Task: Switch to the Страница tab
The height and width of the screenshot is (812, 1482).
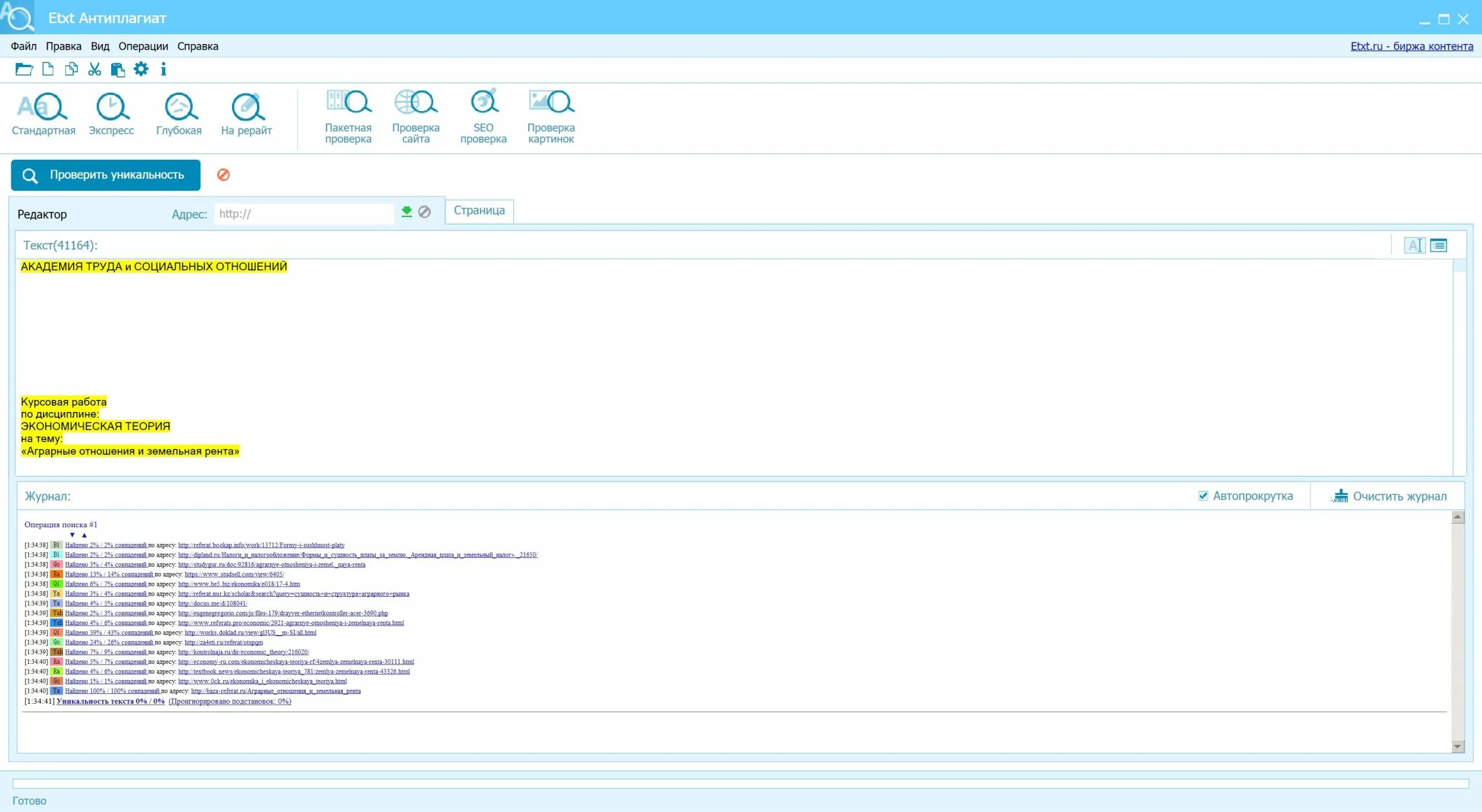Action: pyautogui.click(x=479, y=211)
